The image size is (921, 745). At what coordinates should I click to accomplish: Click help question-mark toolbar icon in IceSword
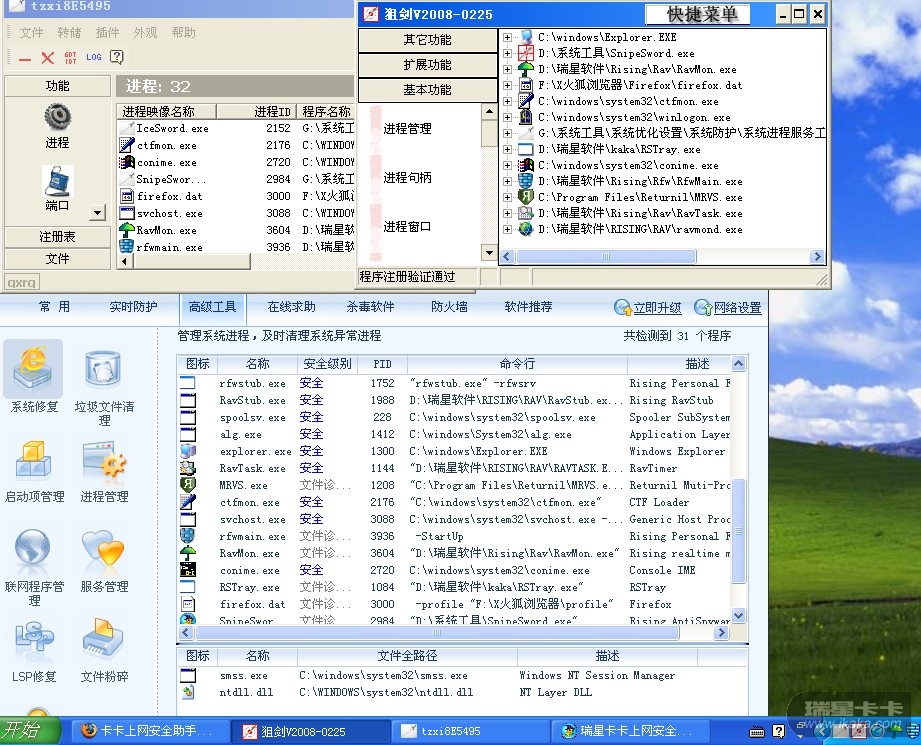[117, 56]
